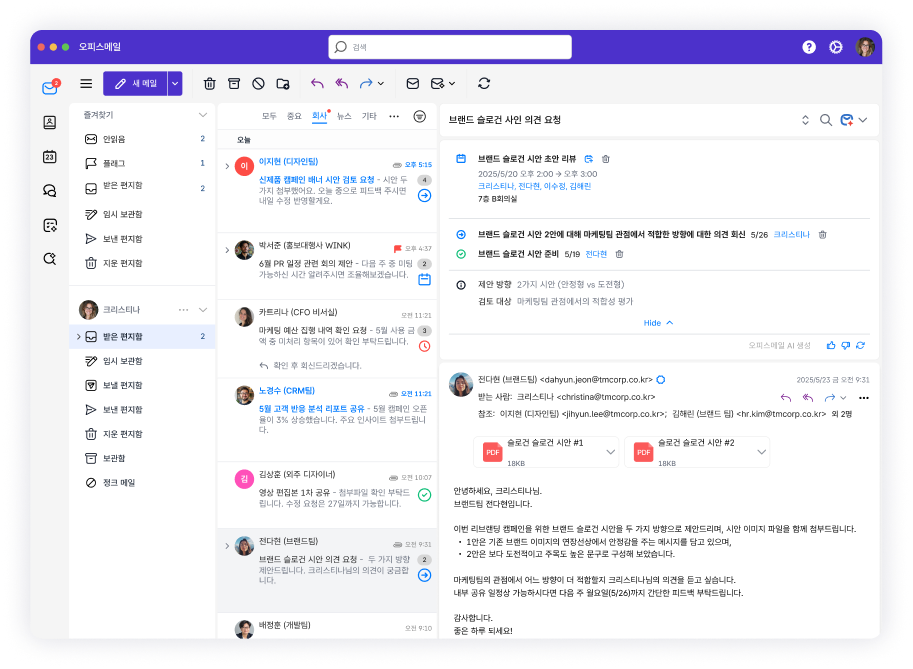Mark the mail as junk with block icon

(x=259, y=84)
